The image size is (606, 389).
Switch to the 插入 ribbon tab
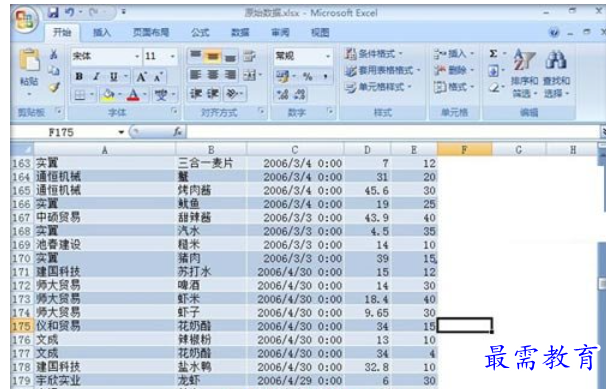pos(102,32)
